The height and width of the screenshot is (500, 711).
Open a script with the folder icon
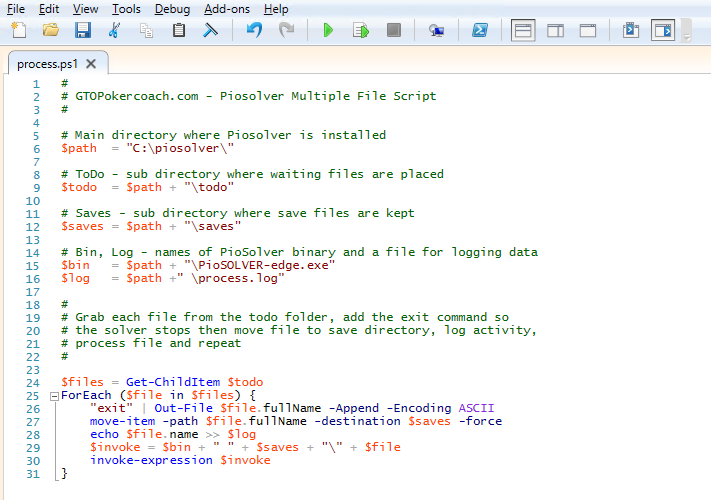tap(50, 31)
